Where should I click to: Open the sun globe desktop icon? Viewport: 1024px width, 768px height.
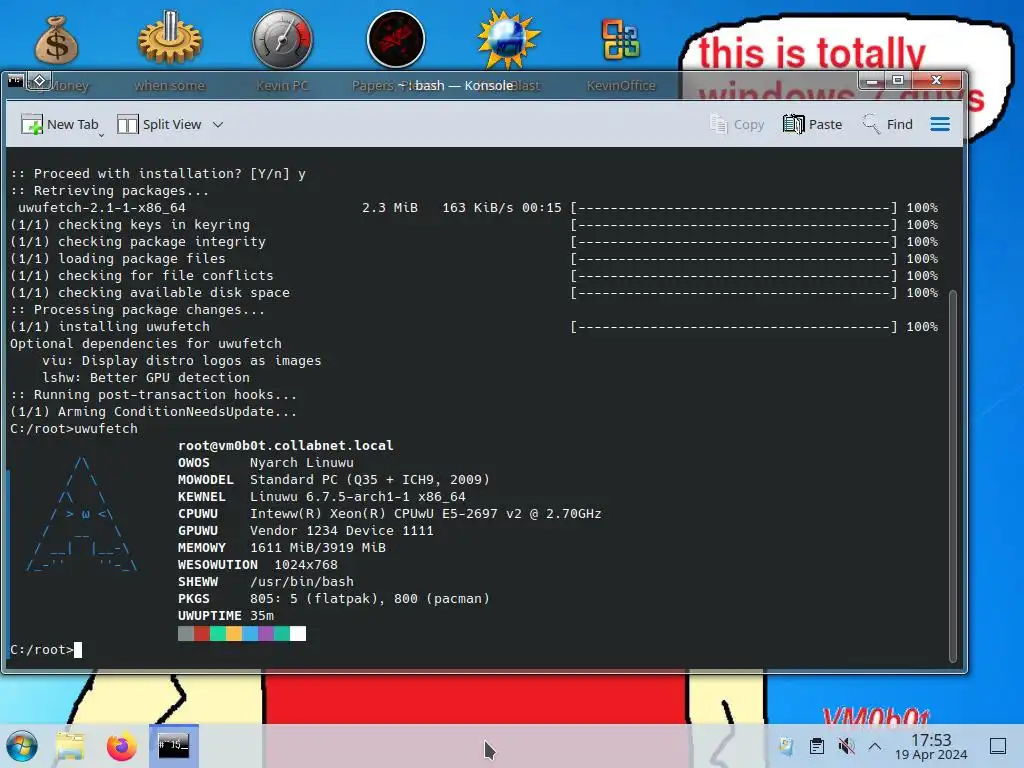point(508,39)
